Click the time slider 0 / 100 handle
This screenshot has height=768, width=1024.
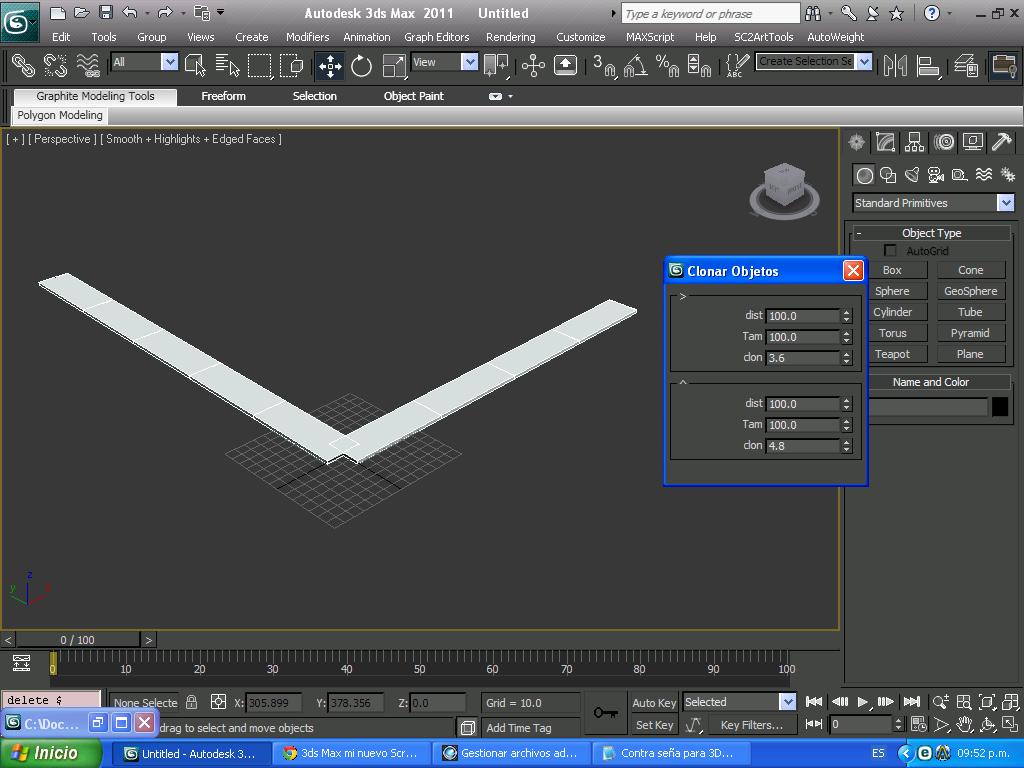pyautogui.click(x=78, y=640)
